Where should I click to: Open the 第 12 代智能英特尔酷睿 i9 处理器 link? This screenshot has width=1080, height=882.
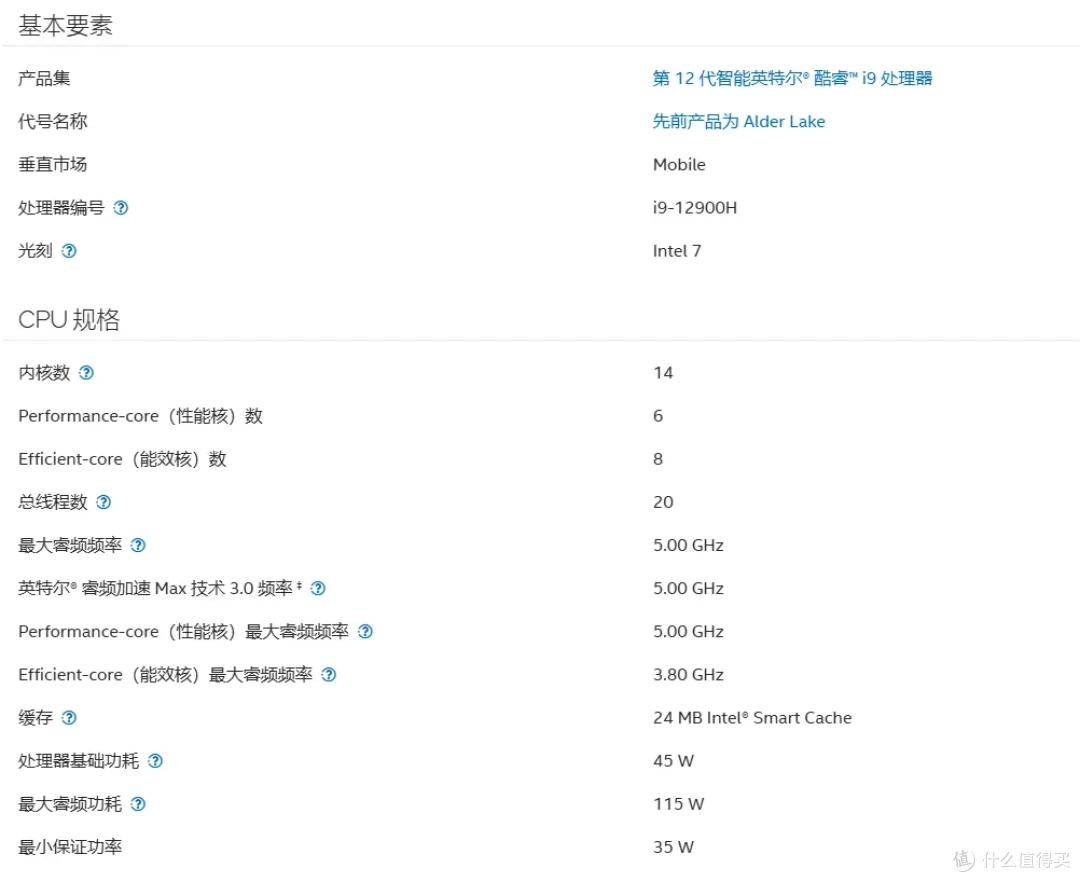click(792, 78)
